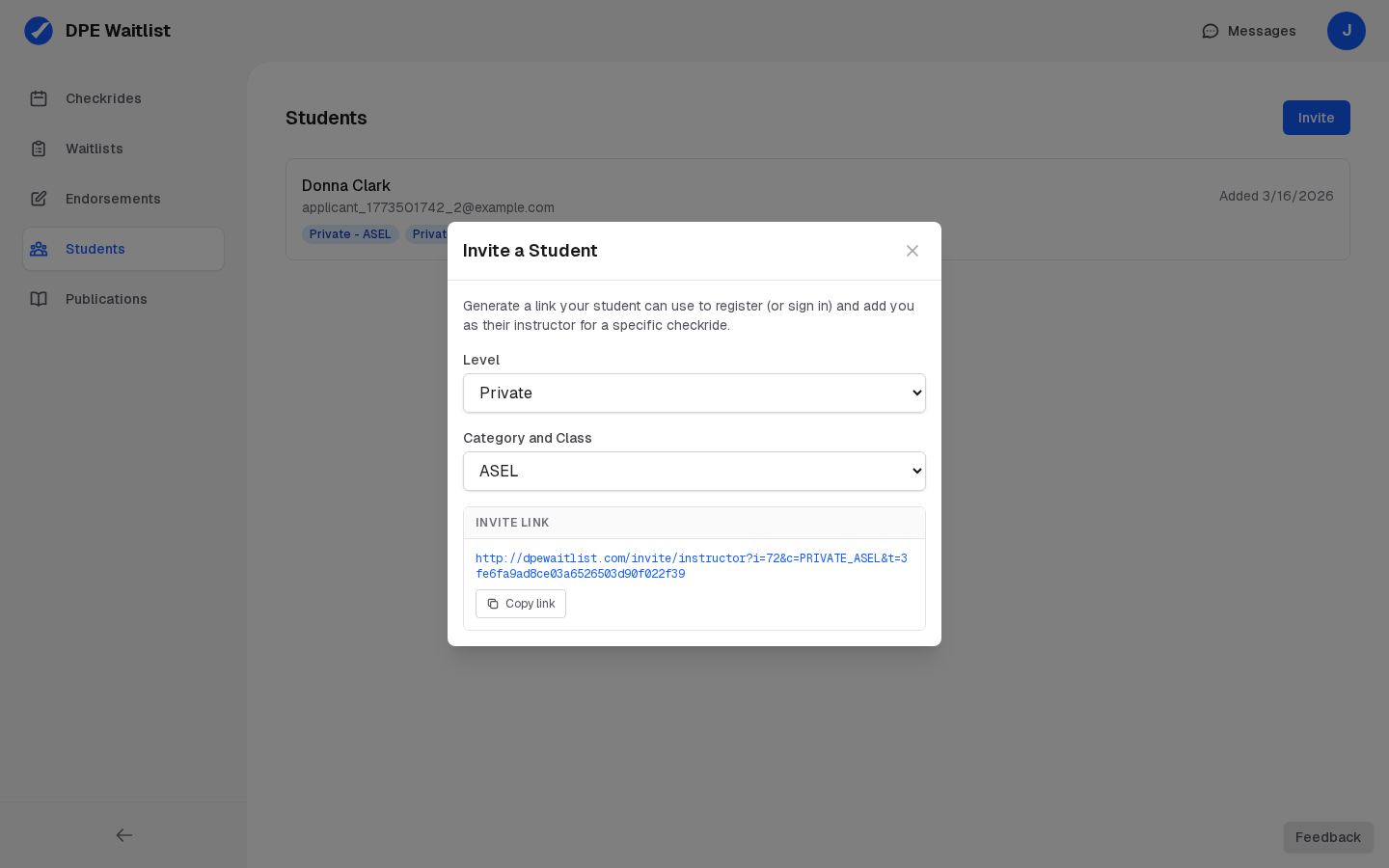Click the Students page heading
Screen dimensions: 1389x868
(x=326, y=118)
